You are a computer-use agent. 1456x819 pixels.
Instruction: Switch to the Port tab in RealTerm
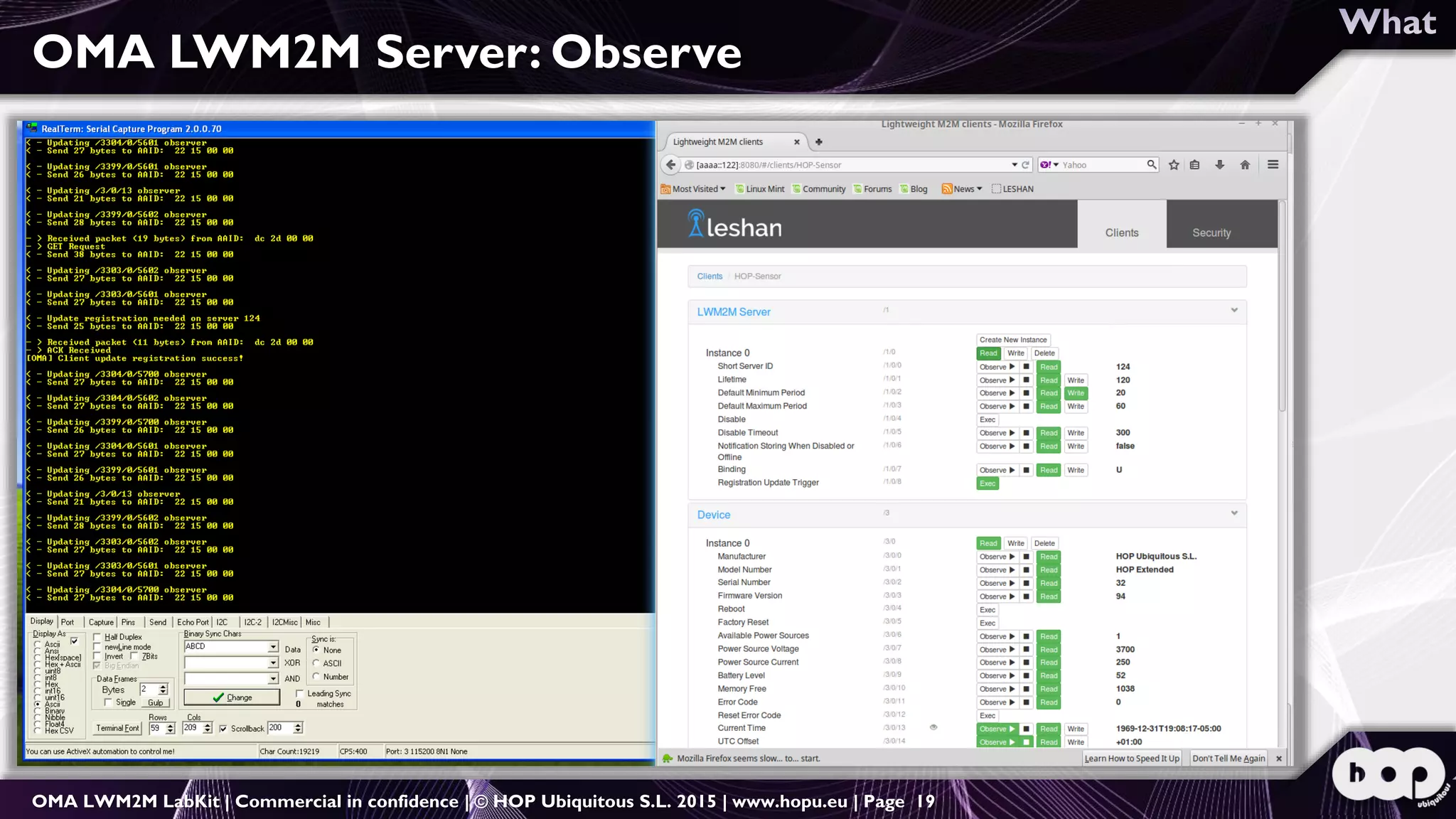click(x=68, y=622)
